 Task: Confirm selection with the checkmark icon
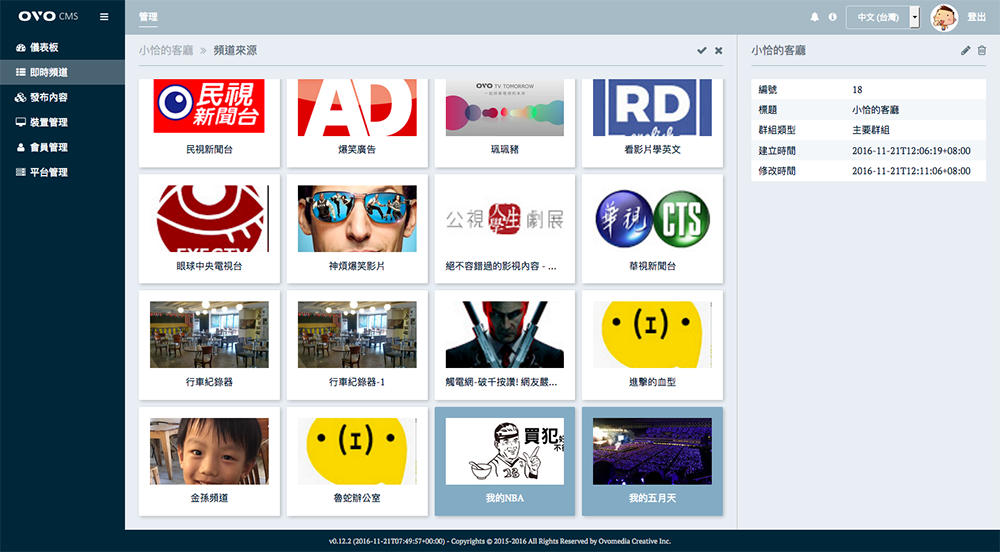click(701, 50)
